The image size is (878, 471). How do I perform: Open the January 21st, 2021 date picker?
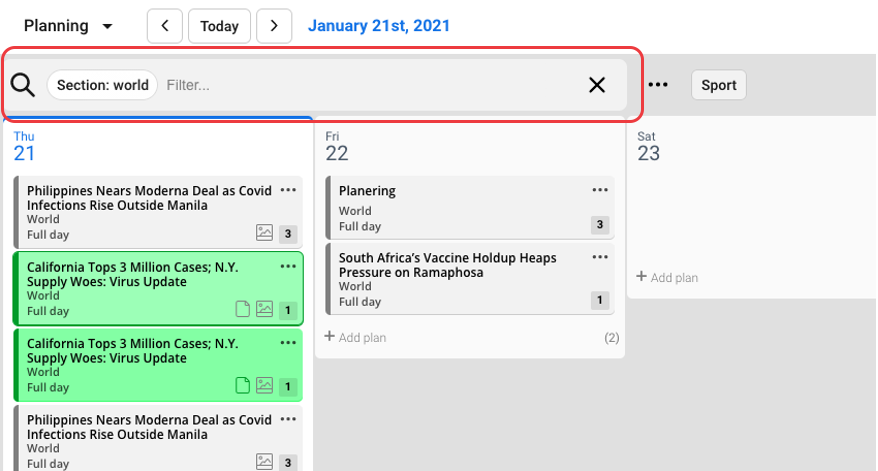379,26
